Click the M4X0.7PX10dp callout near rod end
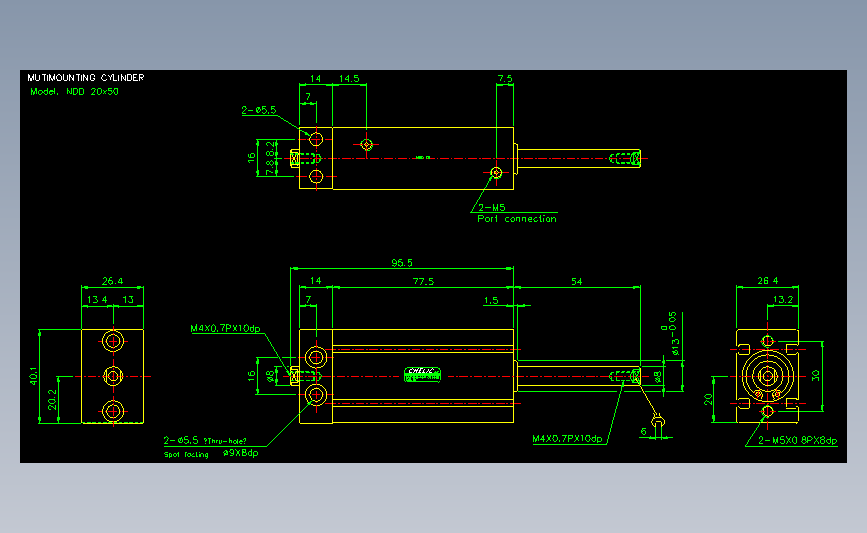 tap(567, 438)
